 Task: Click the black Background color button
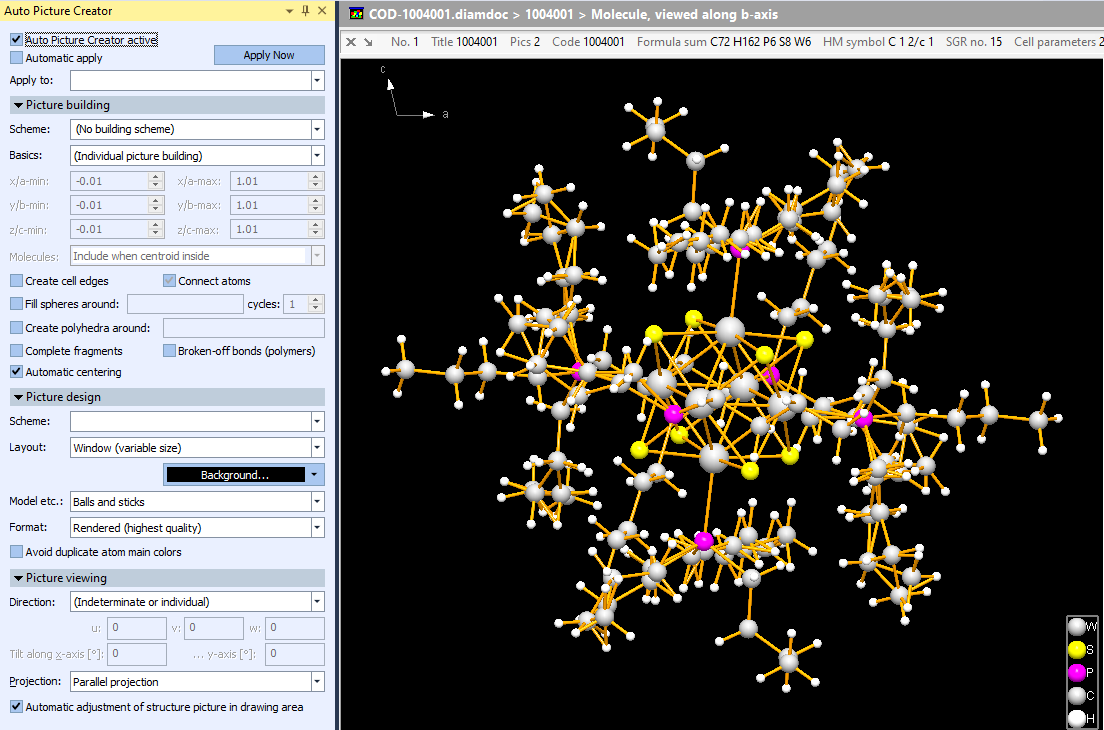(235, 475)
